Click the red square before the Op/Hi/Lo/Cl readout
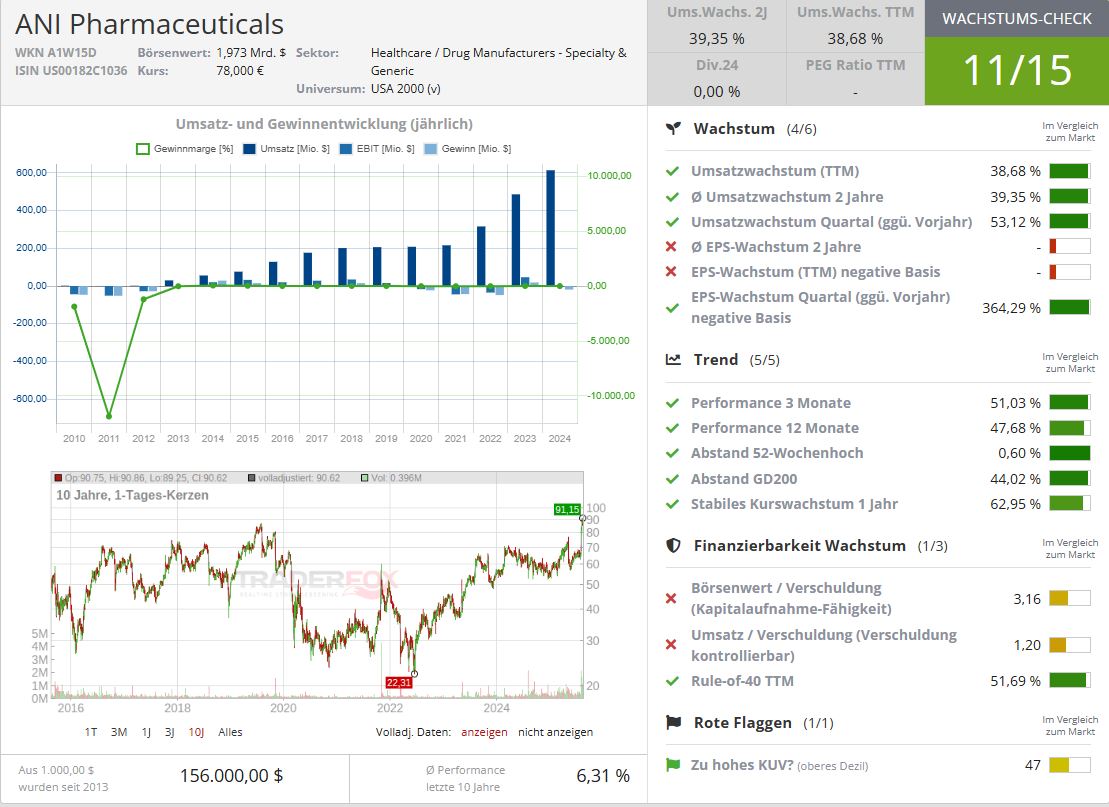This screenshot has width=1109, height=807. (x=58, y=478)
